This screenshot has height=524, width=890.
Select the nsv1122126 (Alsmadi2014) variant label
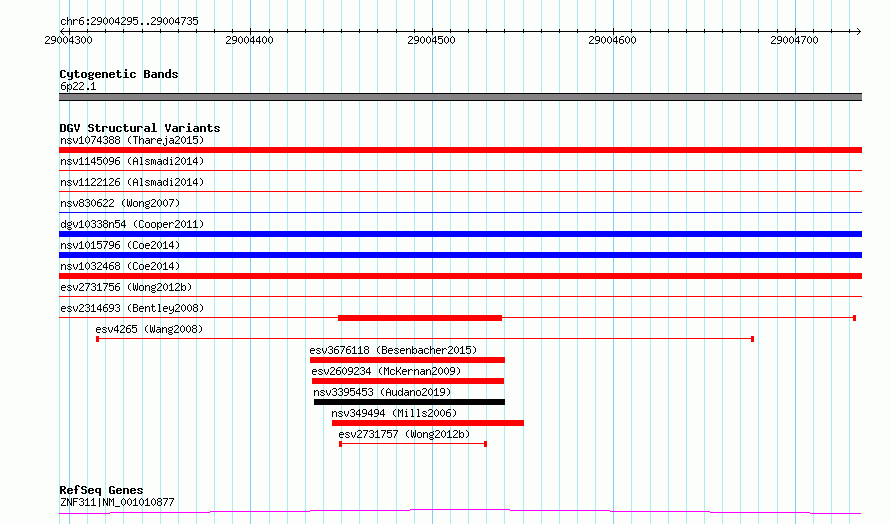(132, 182)
